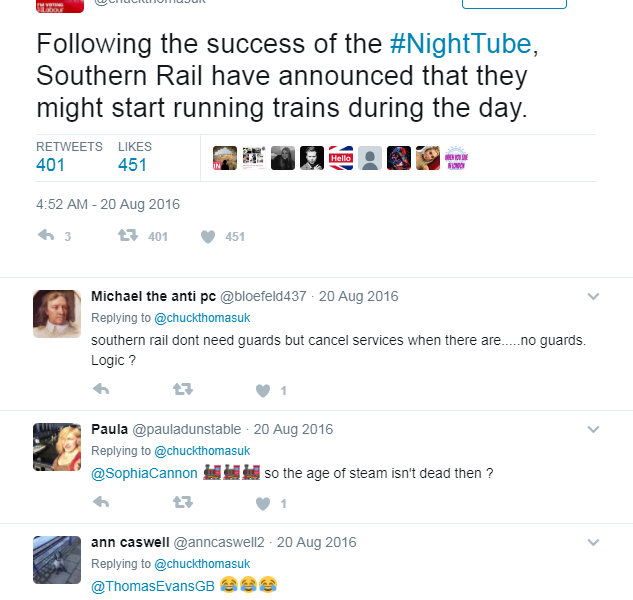The width and height of the screenshot is (633, 600).
Task: Expand options chevron on Paula's tweet
Action: (x=593, y=429)
